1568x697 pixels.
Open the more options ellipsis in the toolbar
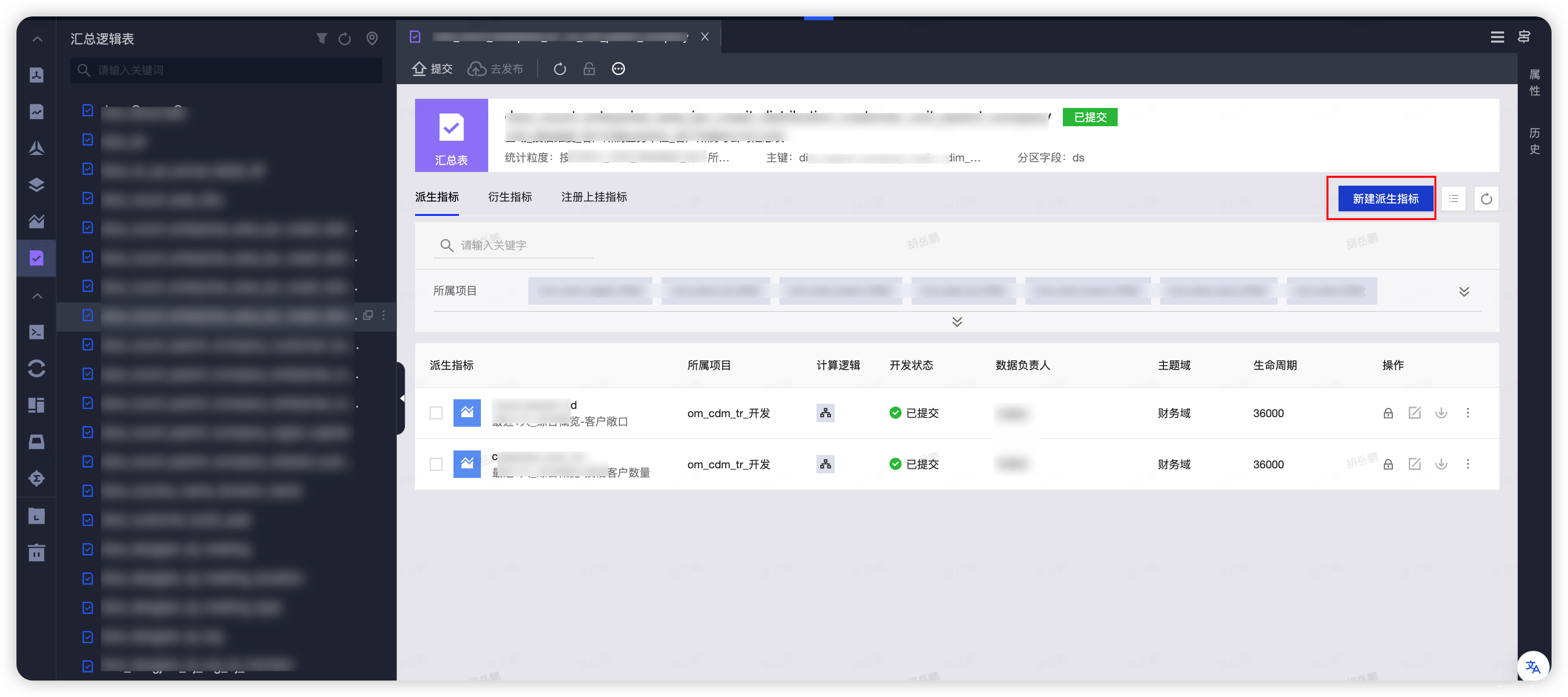coord(618,69)
